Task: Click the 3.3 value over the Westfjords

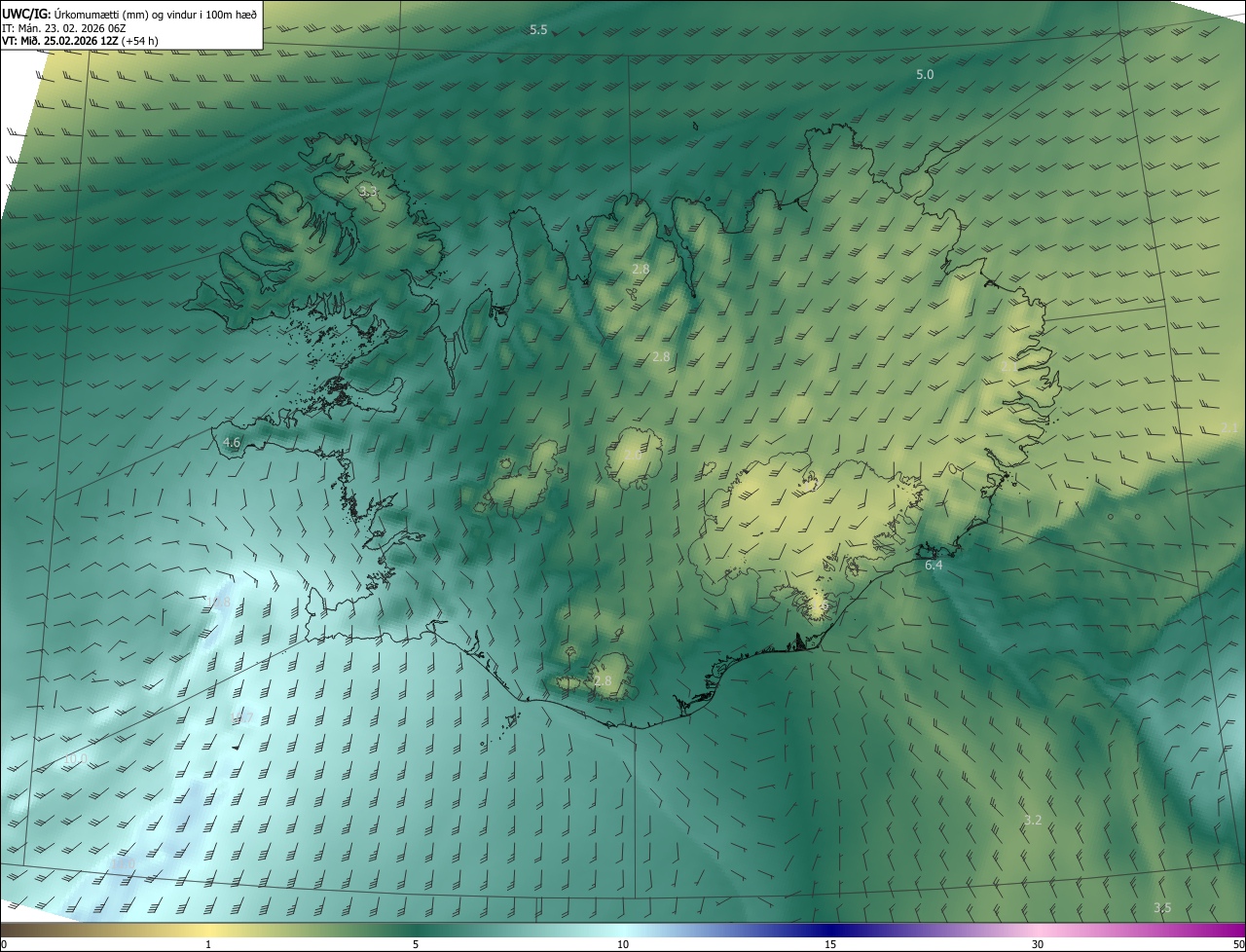Action: [x=367, y=192]
